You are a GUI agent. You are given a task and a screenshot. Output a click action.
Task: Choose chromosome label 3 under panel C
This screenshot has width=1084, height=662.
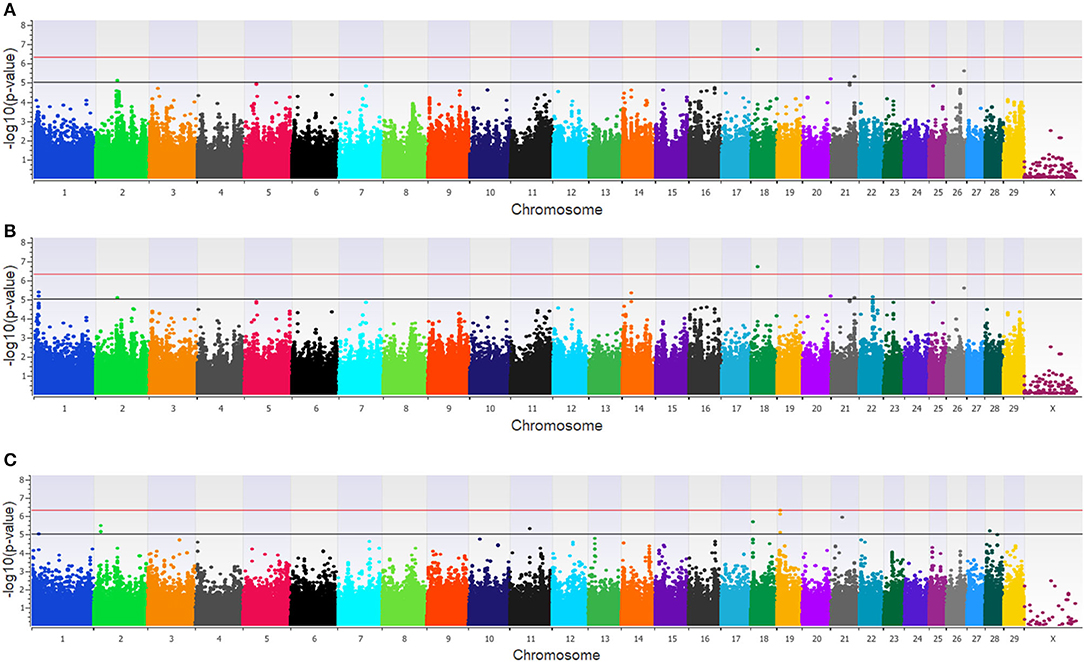coord(171,639)
